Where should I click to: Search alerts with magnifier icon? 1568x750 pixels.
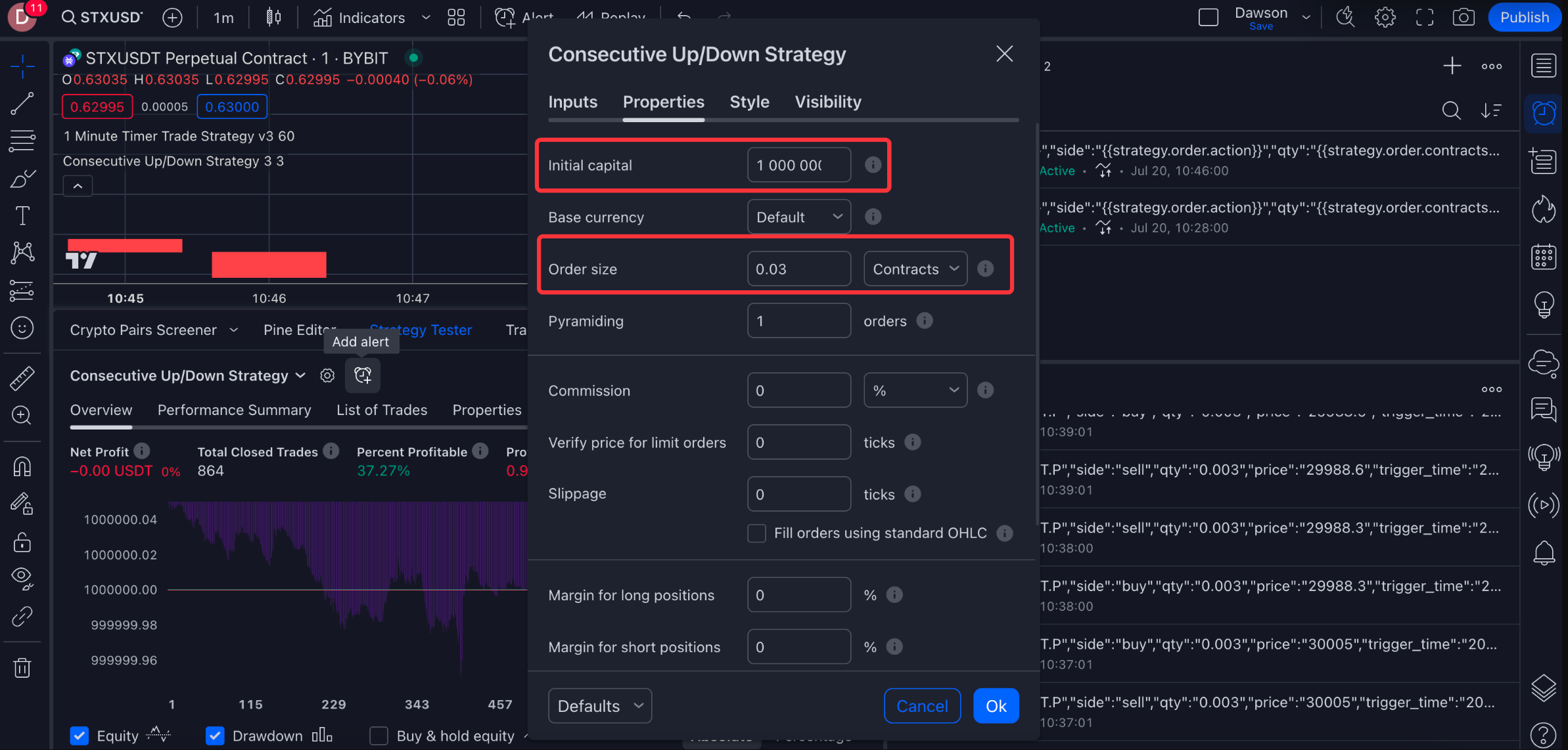pyautogui.click(x=1451, y=110)
